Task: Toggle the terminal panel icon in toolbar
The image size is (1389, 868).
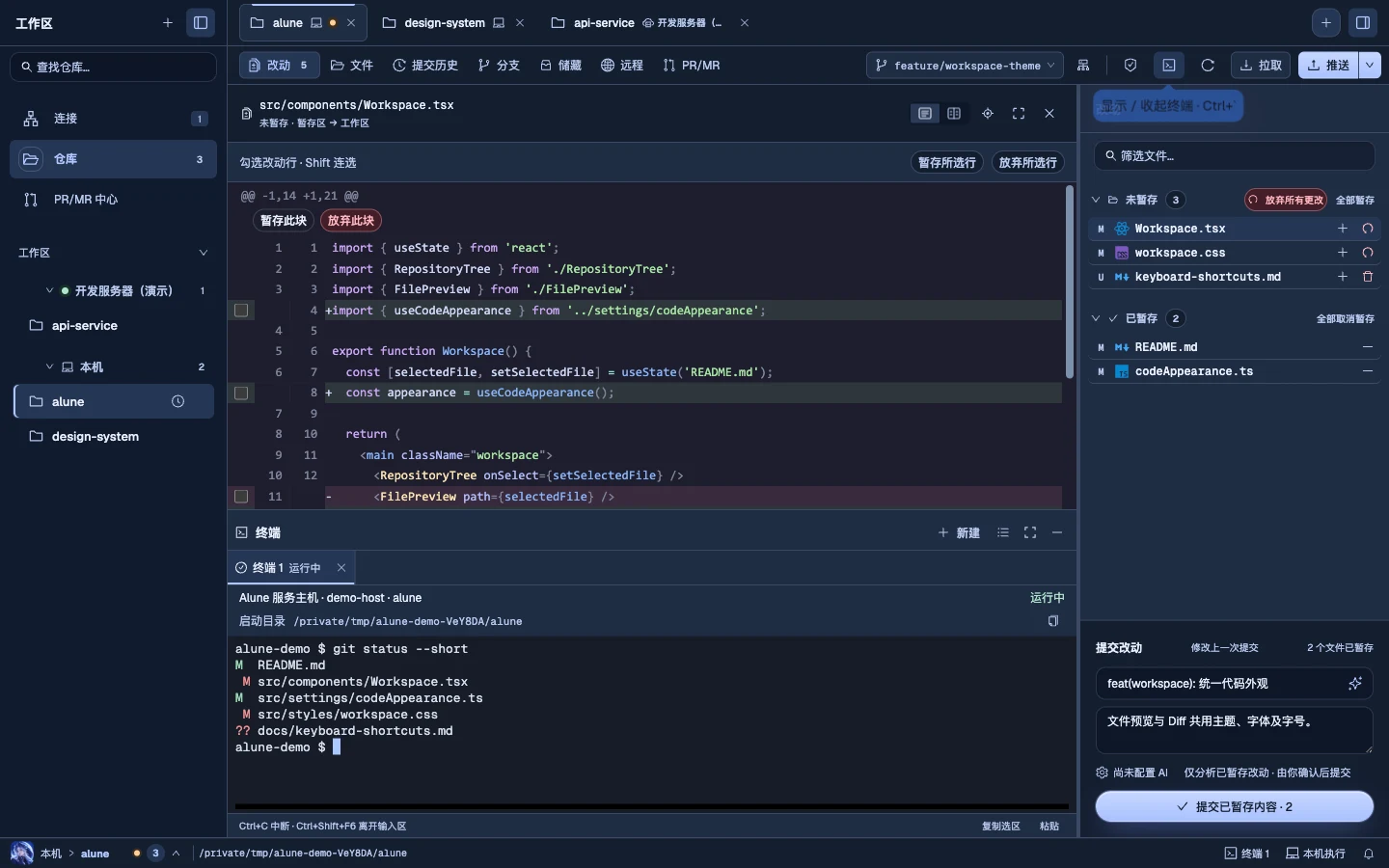Action: pyautogui.click(x=1168, y=66)
